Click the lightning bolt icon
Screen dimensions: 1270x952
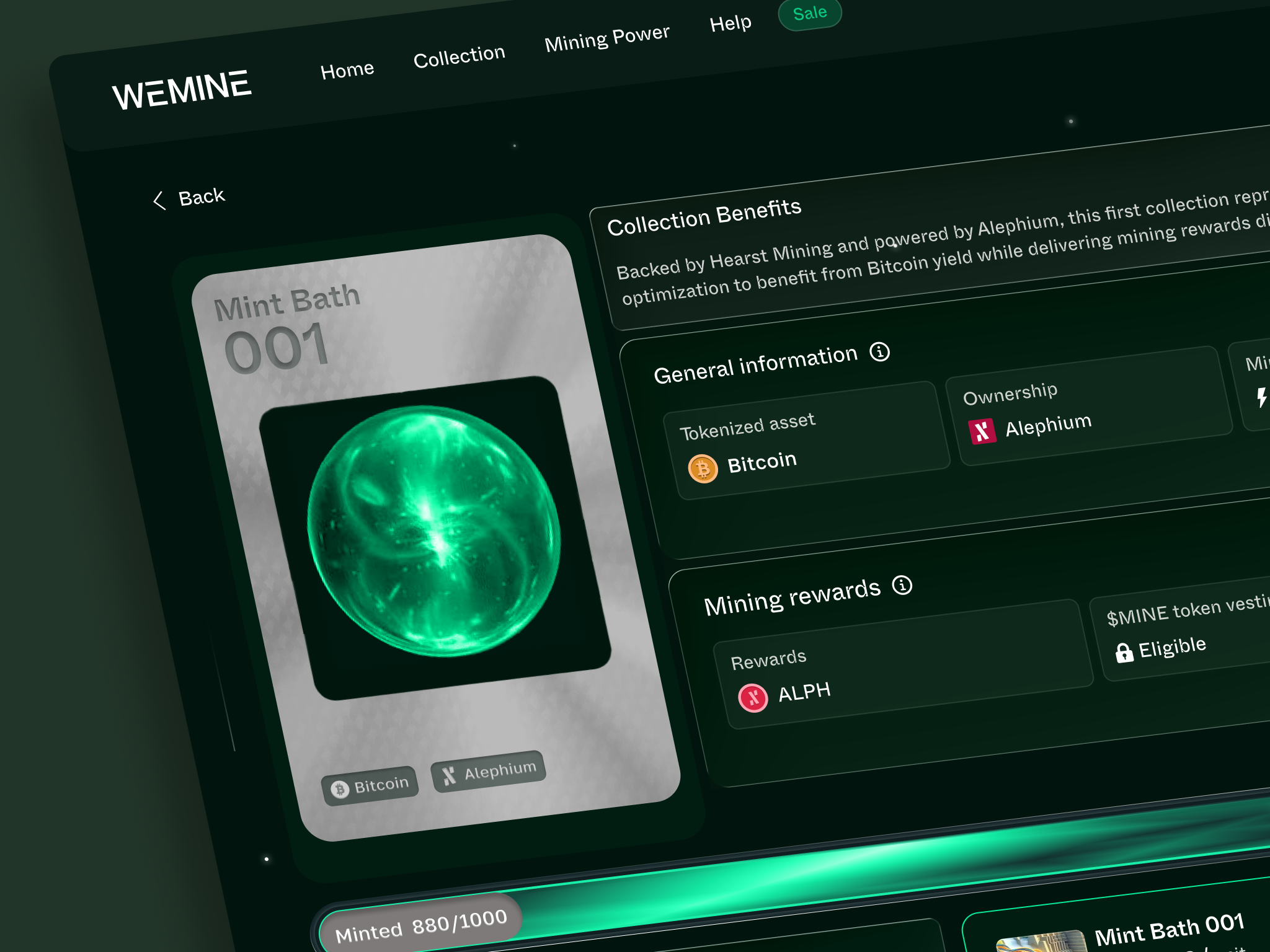(1261, 397)
